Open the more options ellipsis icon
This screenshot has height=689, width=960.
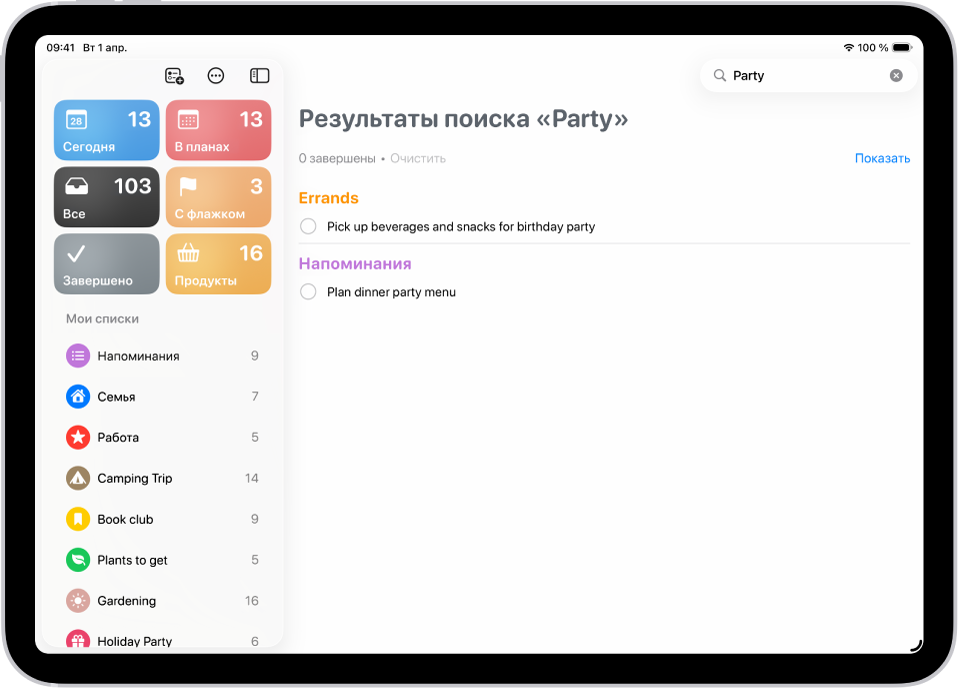pyautogui.click(x=216, y=75)
